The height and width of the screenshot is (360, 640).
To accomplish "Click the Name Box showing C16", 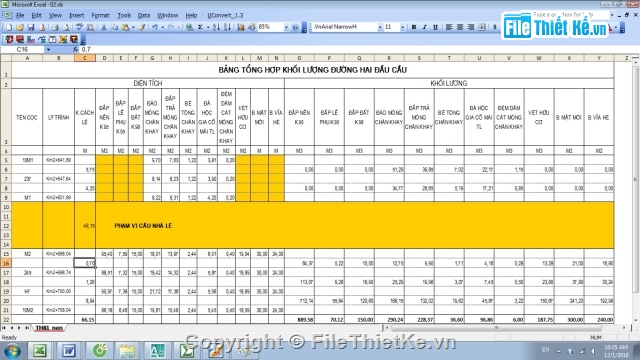I will pyautogui.click(x=22, y=49).
